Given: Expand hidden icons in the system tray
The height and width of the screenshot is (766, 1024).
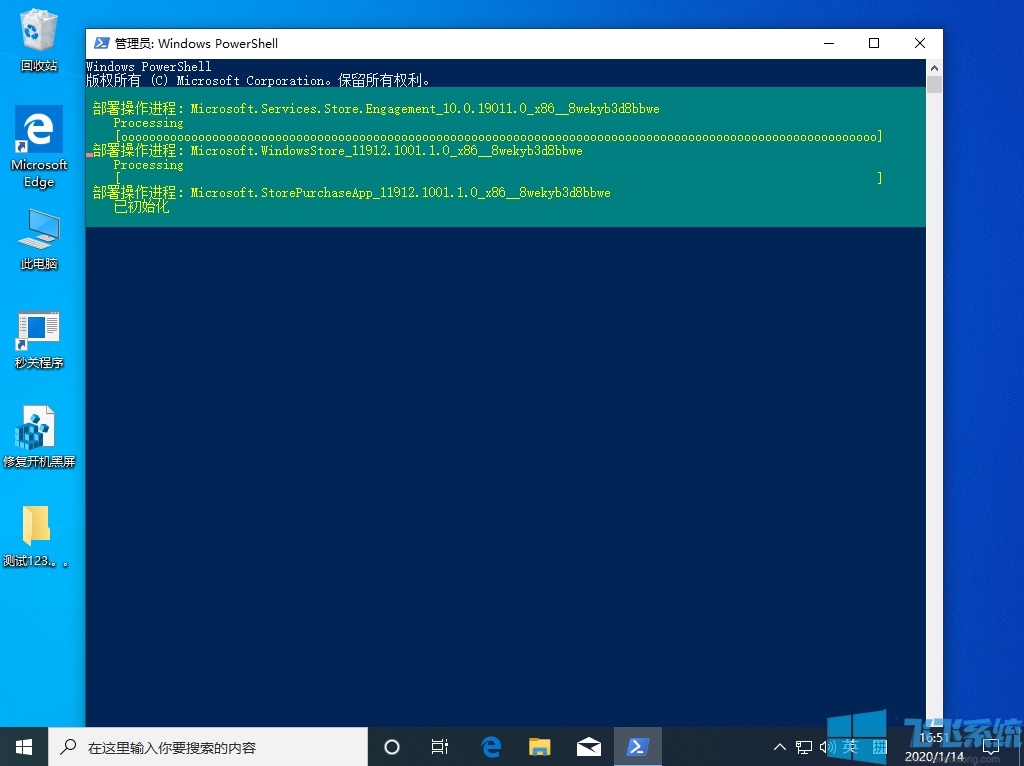Looking at the screenshot, I should click(x=779, y=747).
